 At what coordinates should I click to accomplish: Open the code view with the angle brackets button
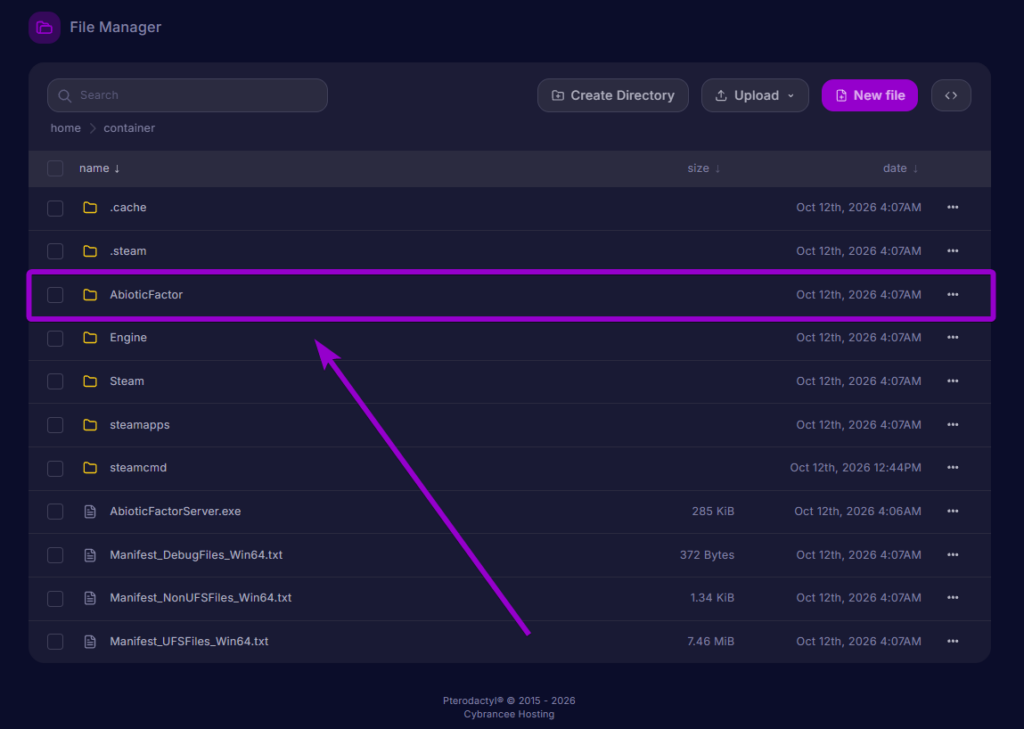951,95
